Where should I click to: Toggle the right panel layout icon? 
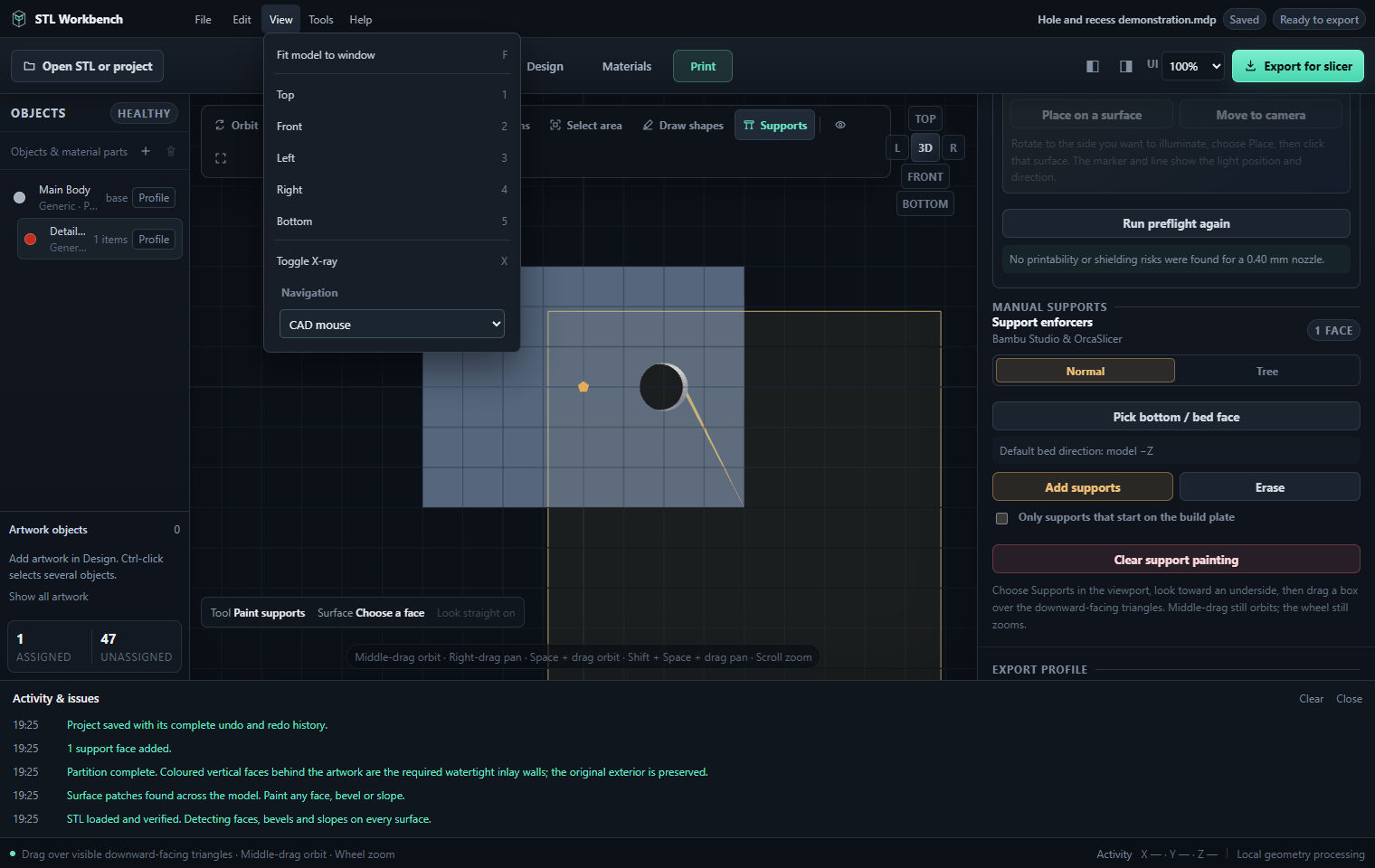tap(1126, 66)
